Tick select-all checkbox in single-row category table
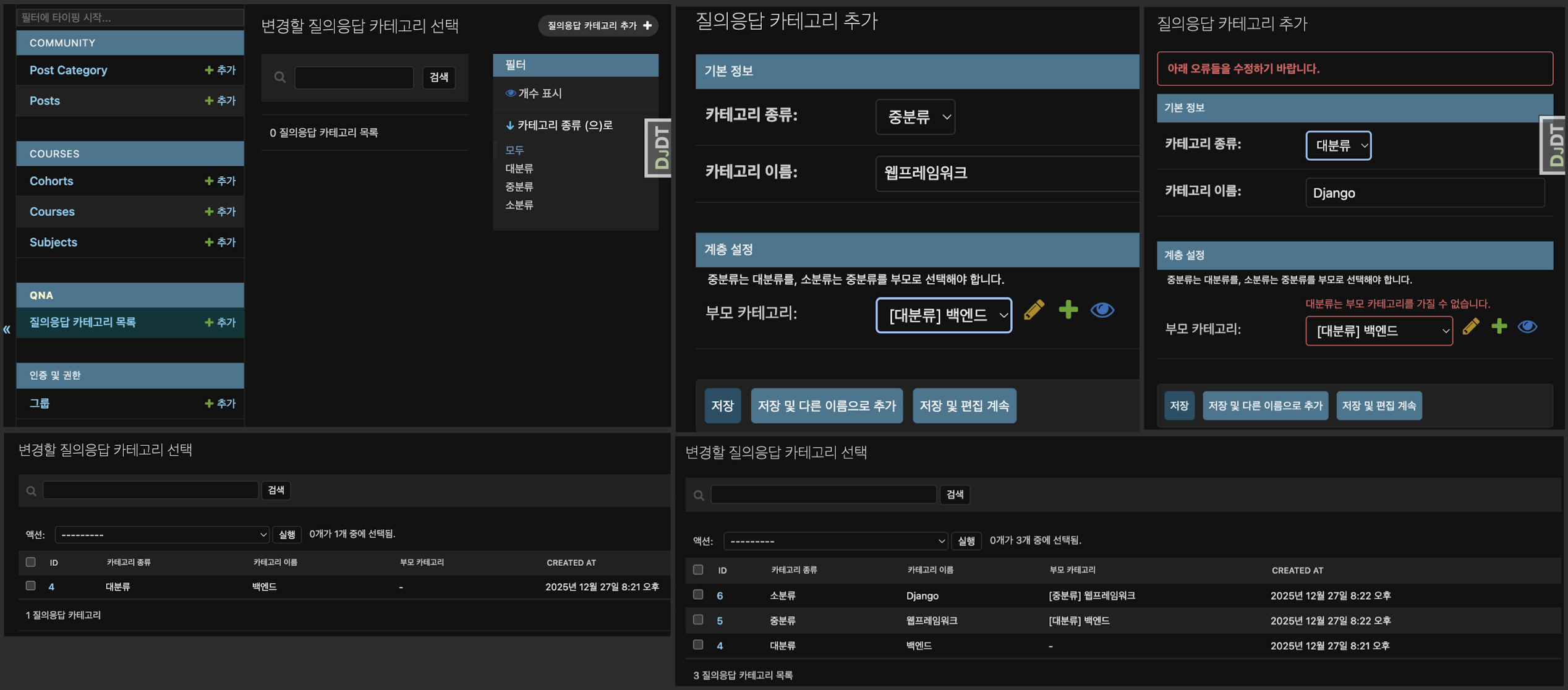Viewport: 1568px width, 690px height. point(30,562)
